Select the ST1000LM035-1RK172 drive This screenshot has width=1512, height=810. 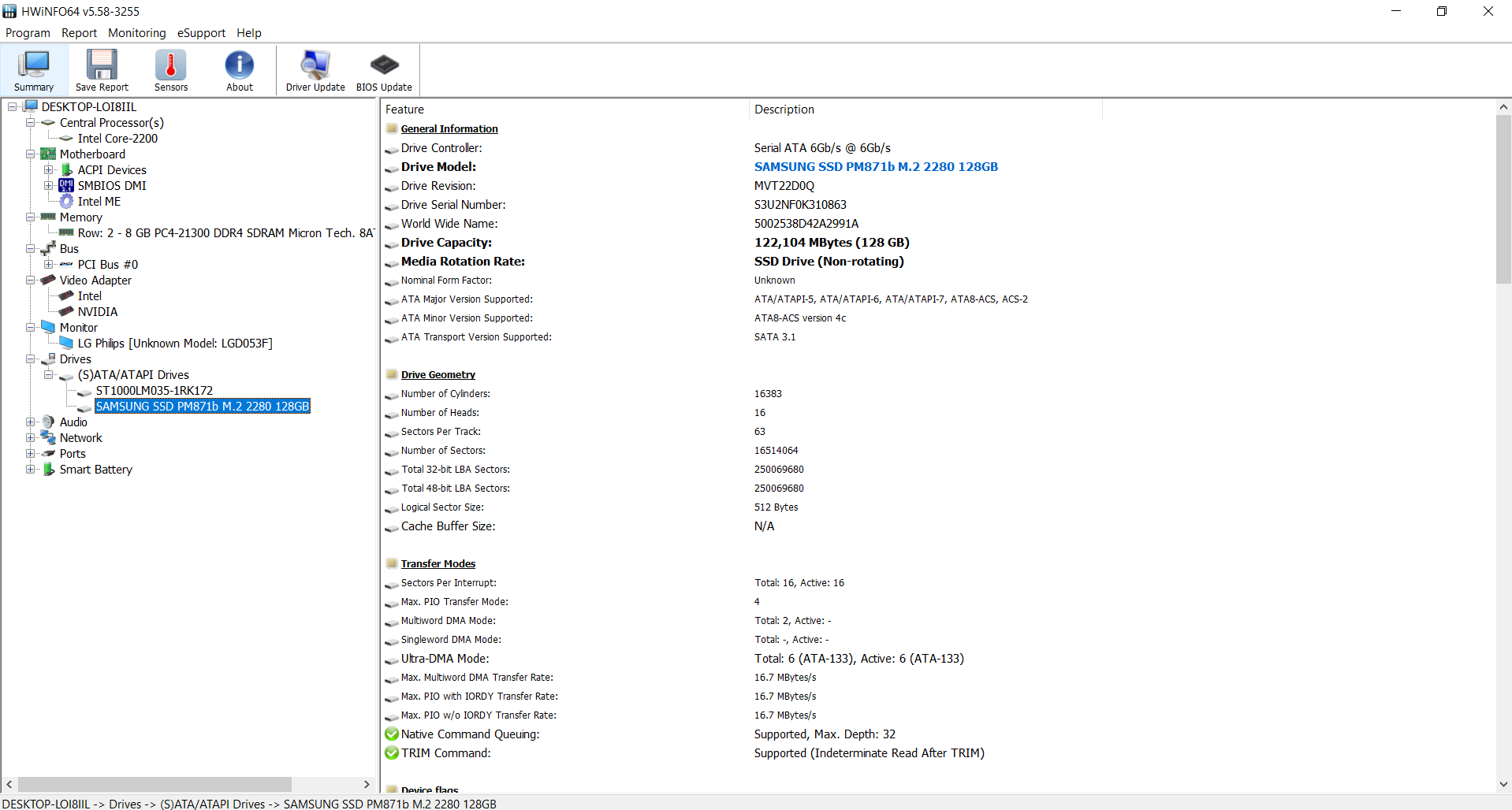coord(155,390)
